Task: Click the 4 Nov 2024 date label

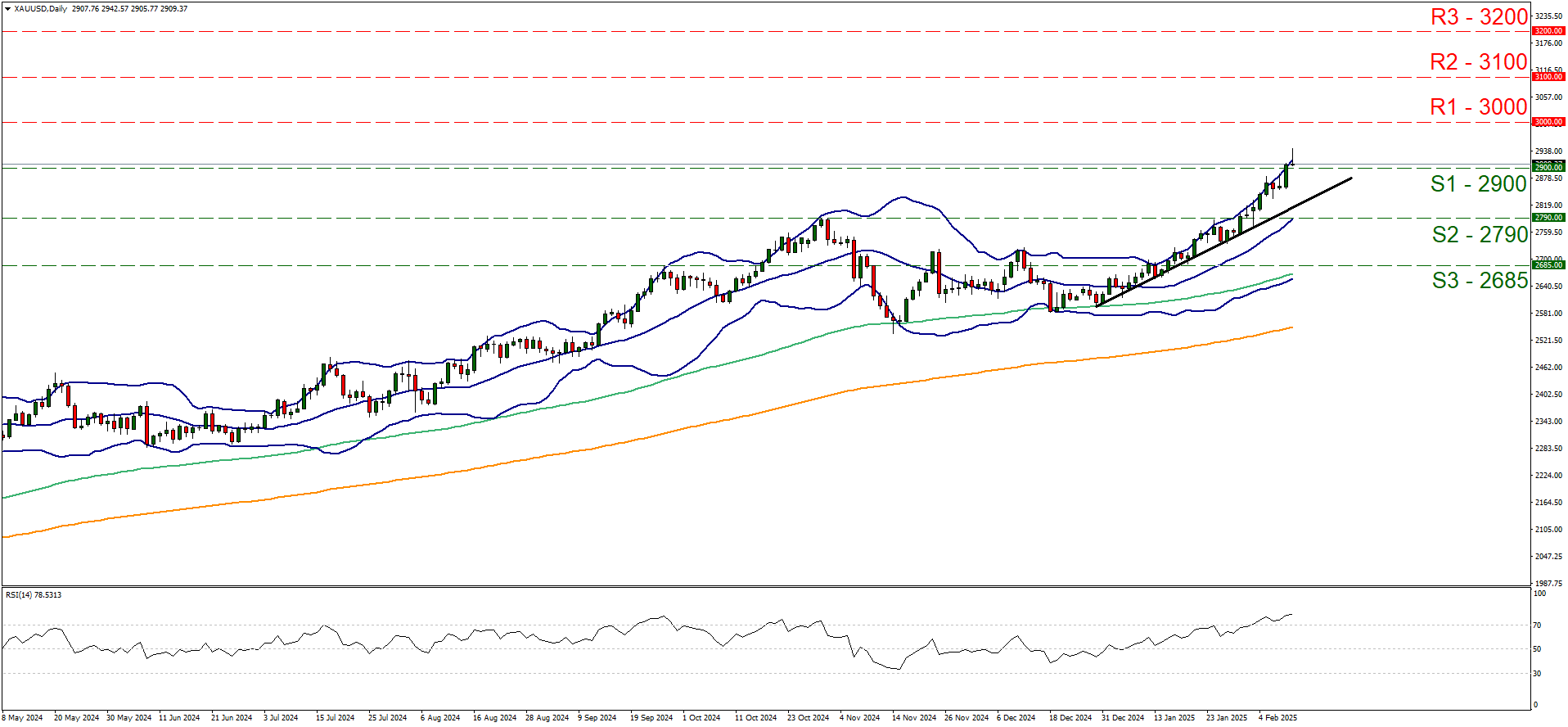Action: tap(859, 718)
